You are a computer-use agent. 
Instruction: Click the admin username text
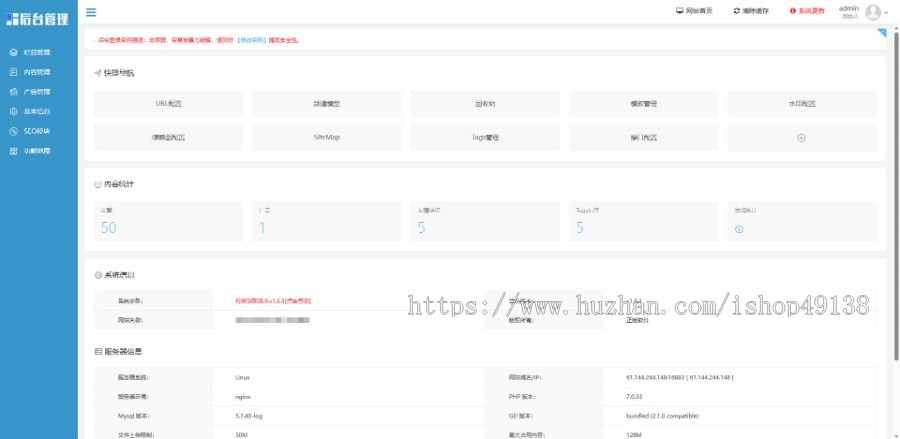848,8
